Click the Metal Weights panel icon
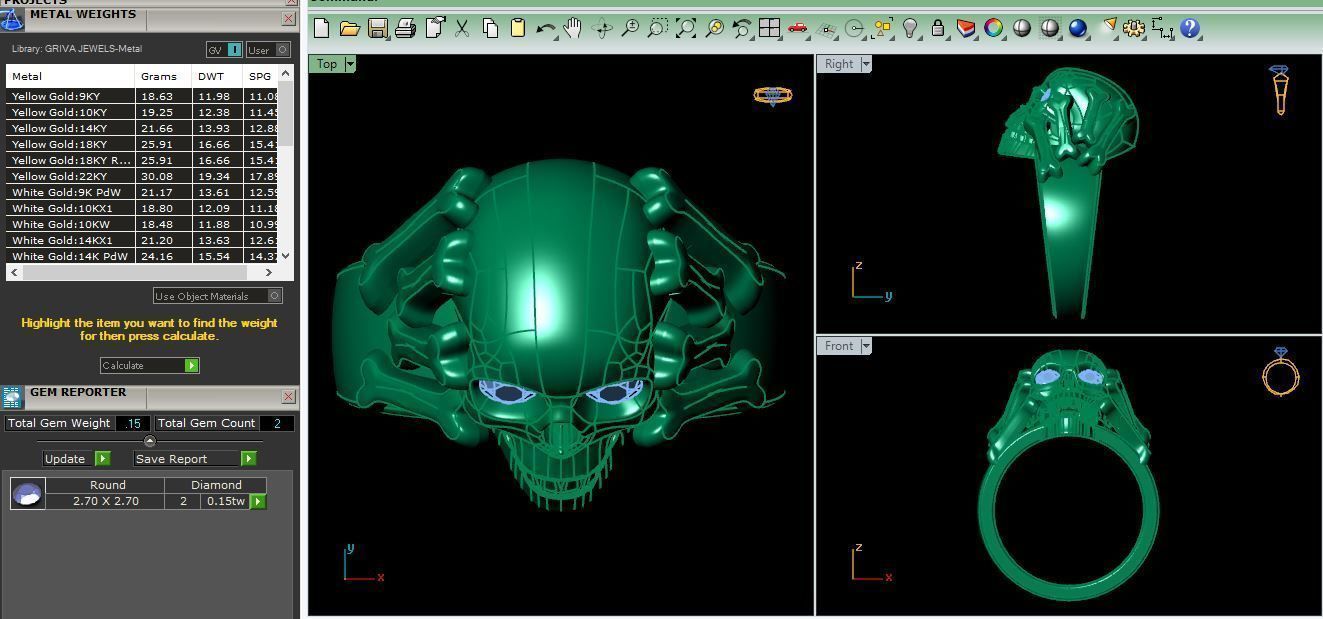Viewport: 1323px width, 619px height. 12,19
